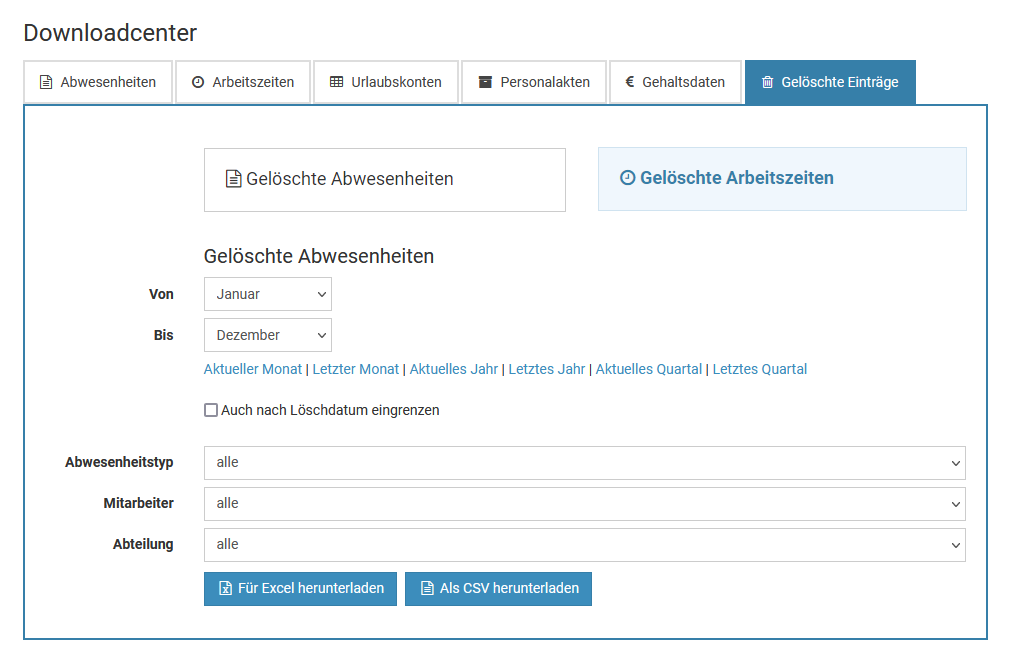Choose the 'Letztes Quartal' shortcut link

click(x=759, y=369)
